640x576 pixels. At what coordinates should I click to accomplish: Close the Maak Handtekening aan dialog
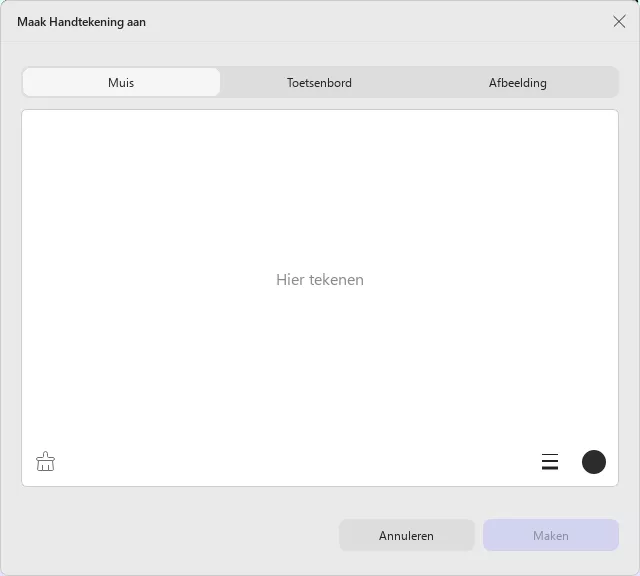click(619, 22)
